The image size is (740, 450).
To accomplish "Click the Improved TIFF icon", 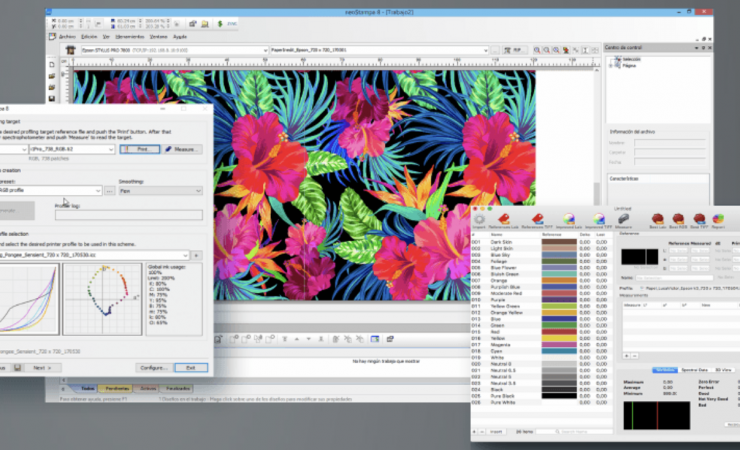I will (x=598, y=219).
